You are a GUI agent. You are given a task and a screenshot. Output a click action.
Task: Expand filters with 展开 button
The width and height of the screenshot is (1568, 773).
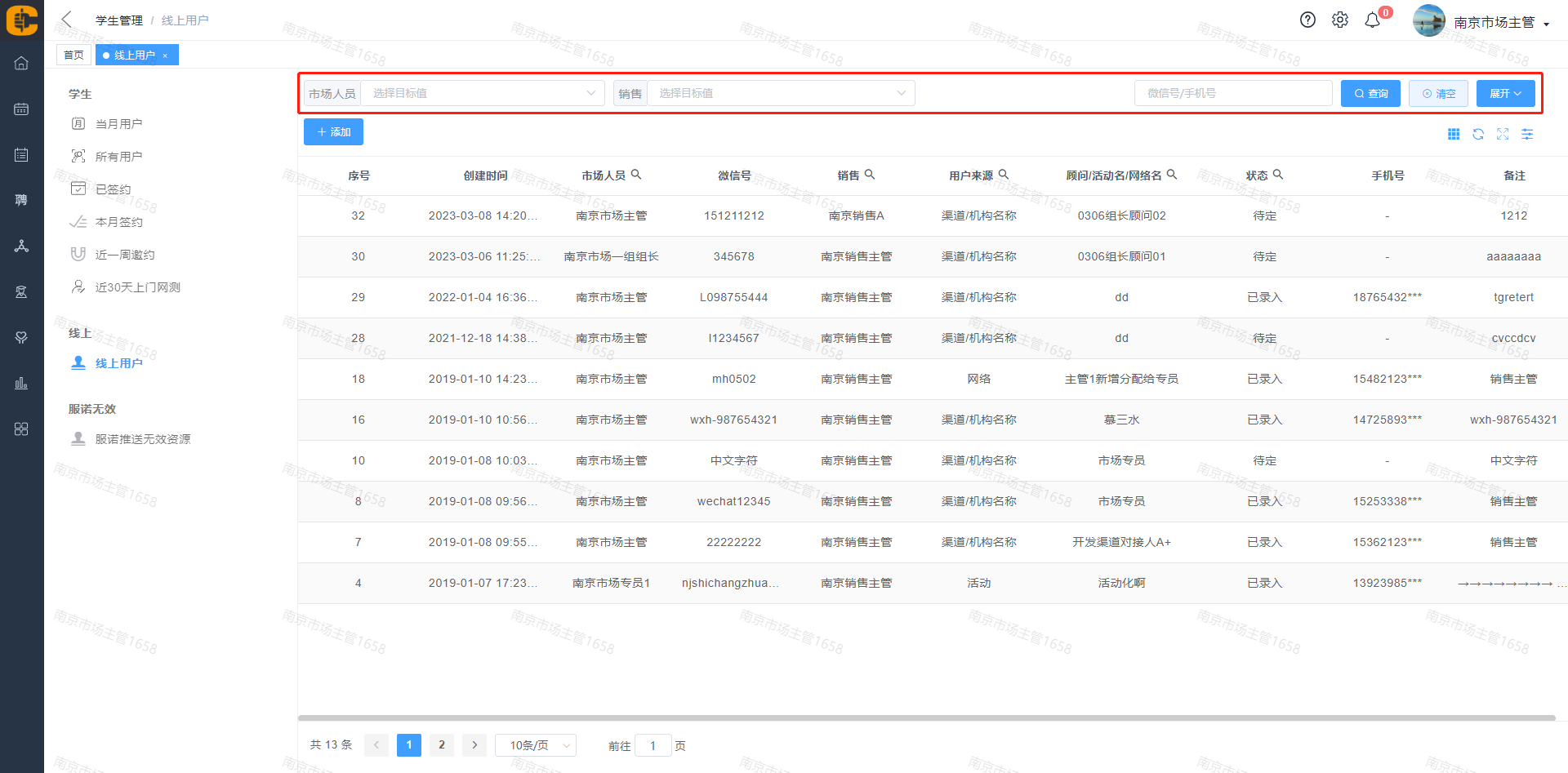1505,93
